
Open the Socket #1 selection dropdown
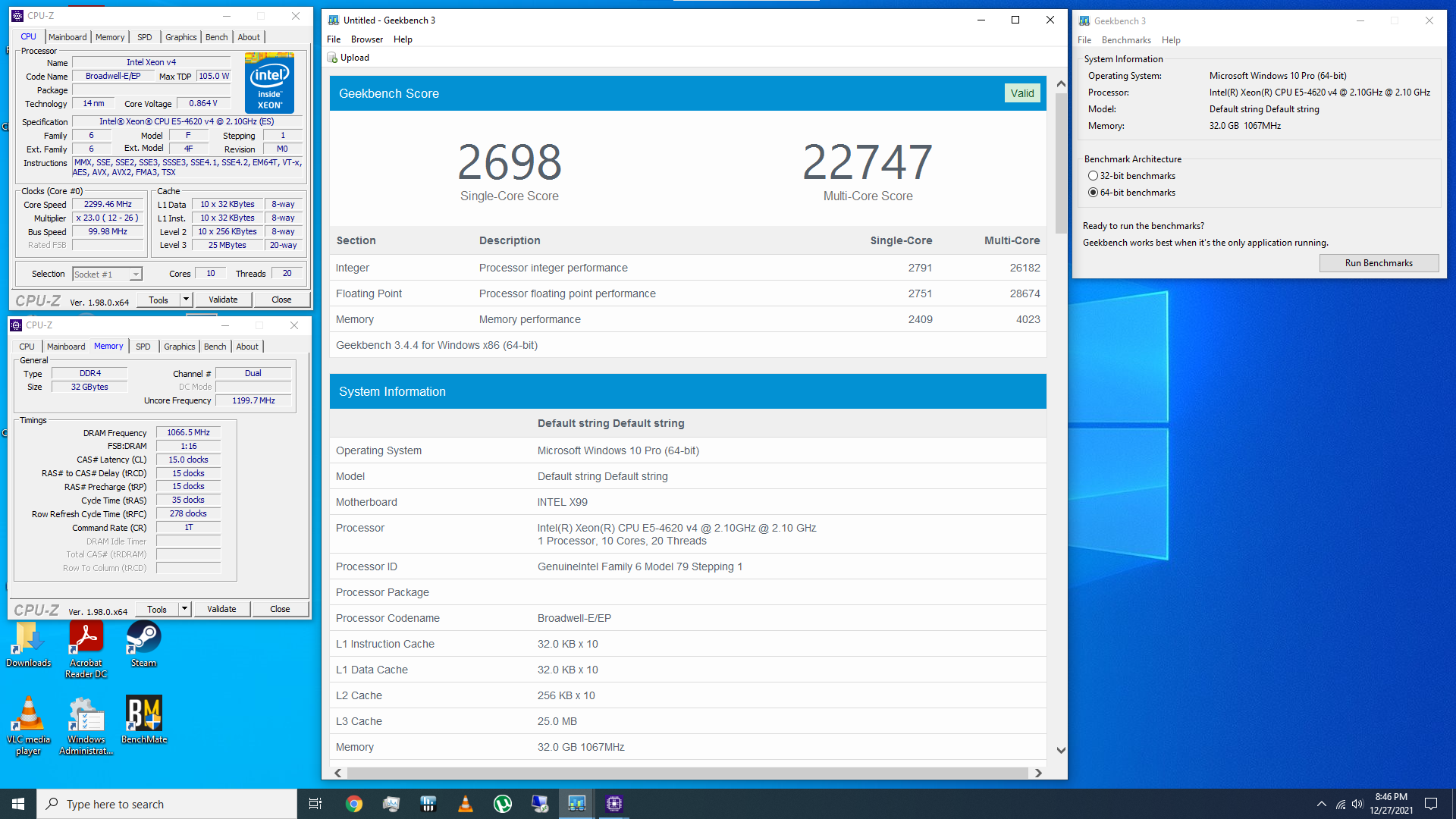pyautogui.click(x=107, y=275)
